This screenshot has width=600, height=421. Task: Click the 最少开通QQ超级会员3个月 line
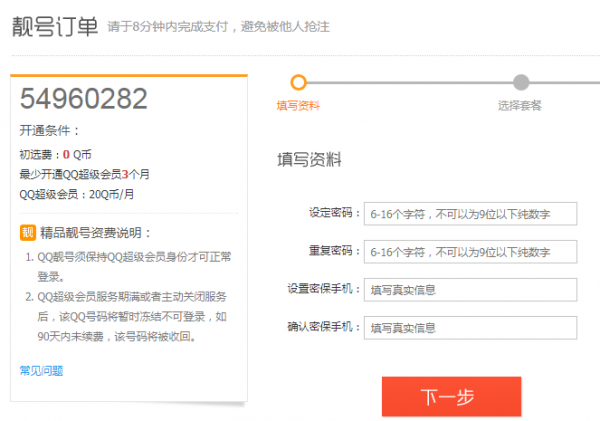84,175
